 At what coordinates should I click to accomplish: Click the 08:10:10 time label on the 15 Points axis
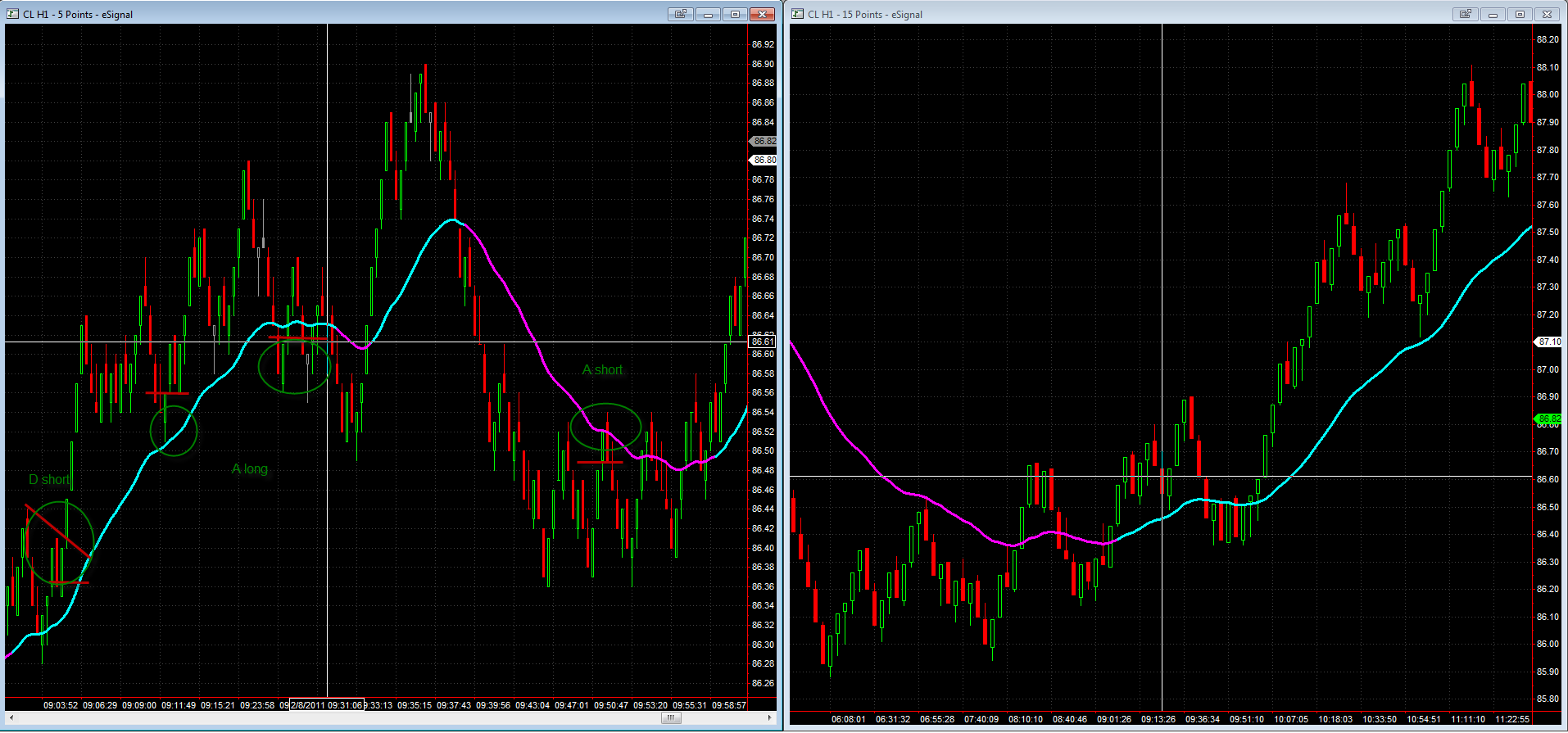[x=1026, y=719]
